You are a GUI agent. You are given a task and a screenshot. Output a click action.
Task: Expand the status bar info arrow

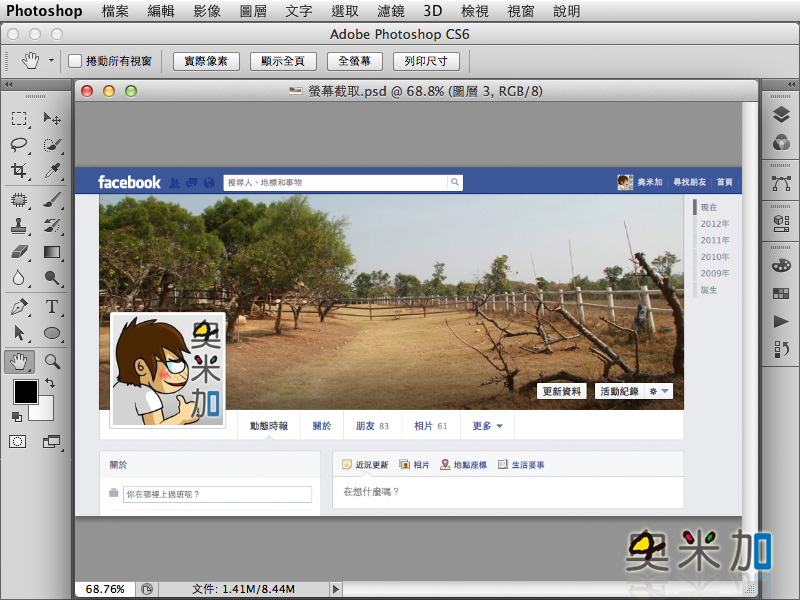click(x=335, y=589)
